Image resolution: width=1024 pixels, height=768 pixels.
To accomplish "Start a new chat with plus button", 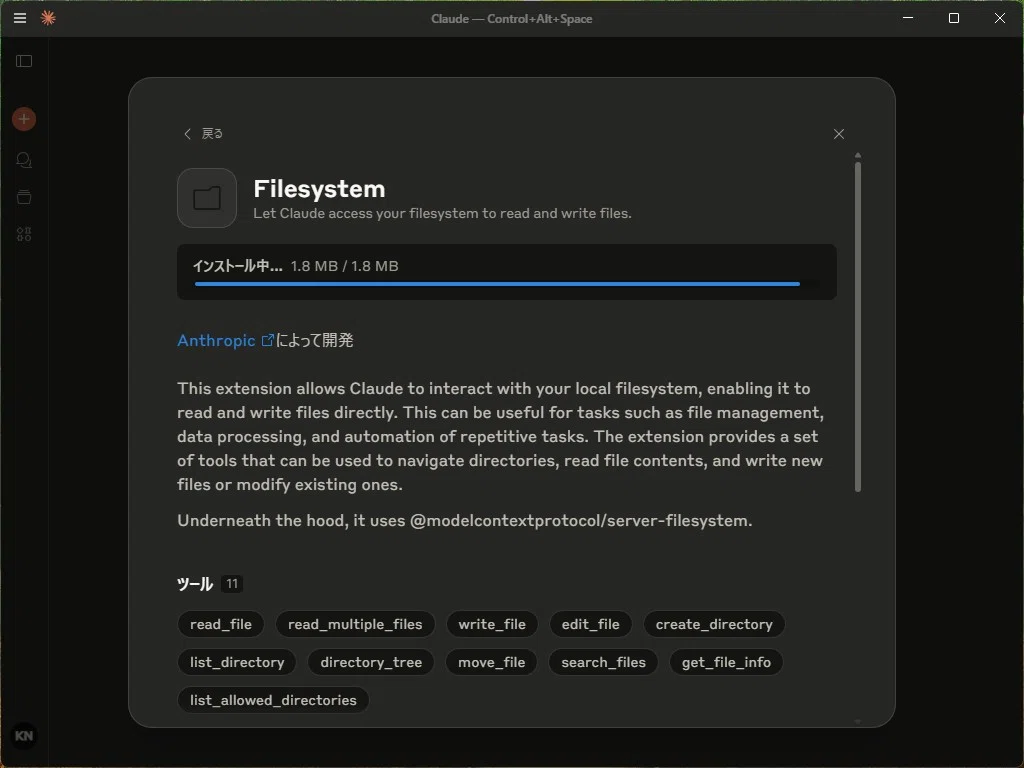I will click(x=24, y=119).
